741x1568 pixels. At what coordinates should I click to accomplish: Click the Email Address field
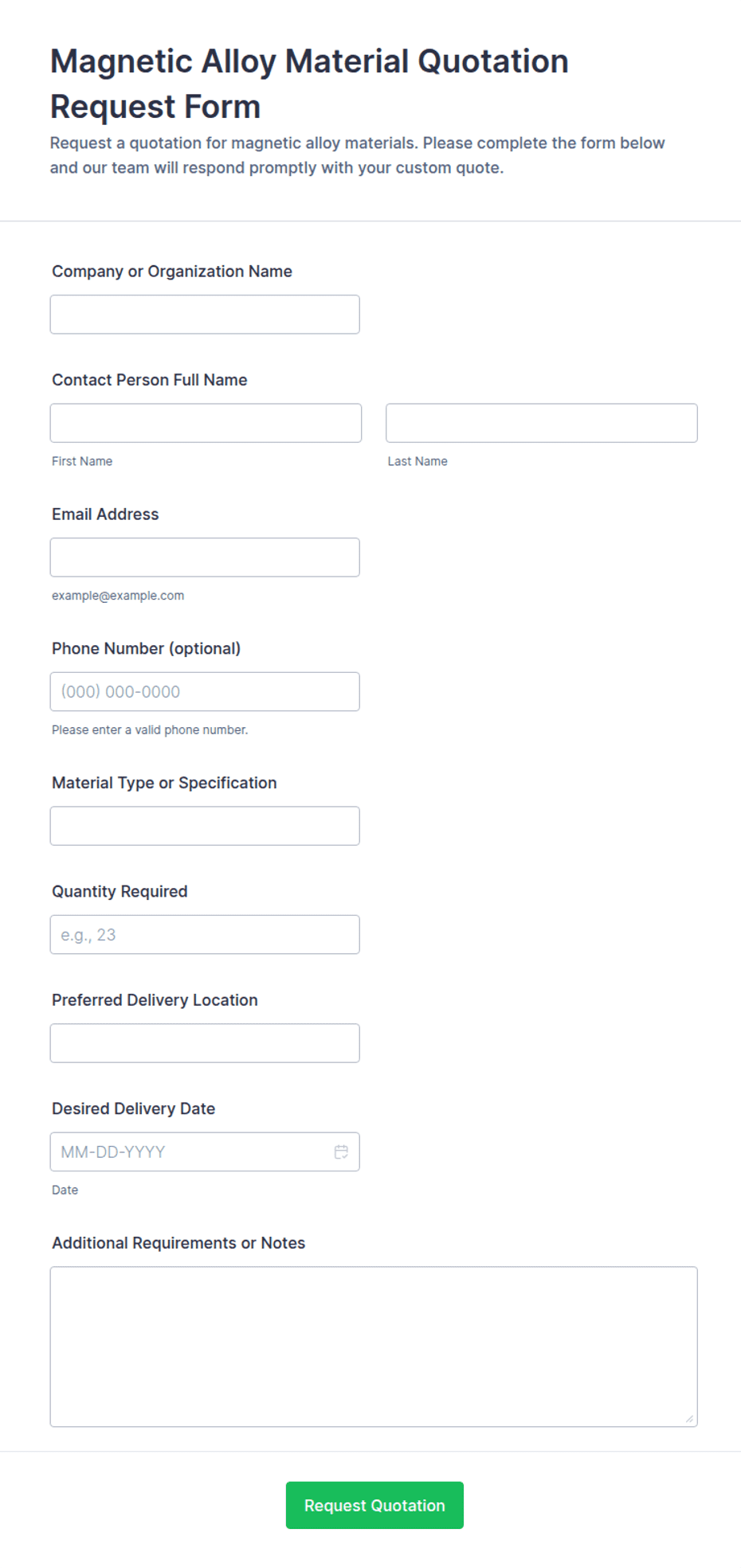(x=205, y=557)
